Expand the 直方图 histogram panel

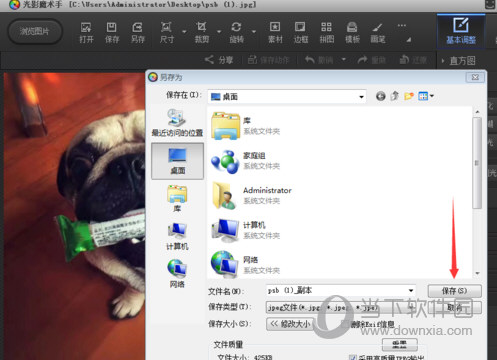tap(459, 61)
